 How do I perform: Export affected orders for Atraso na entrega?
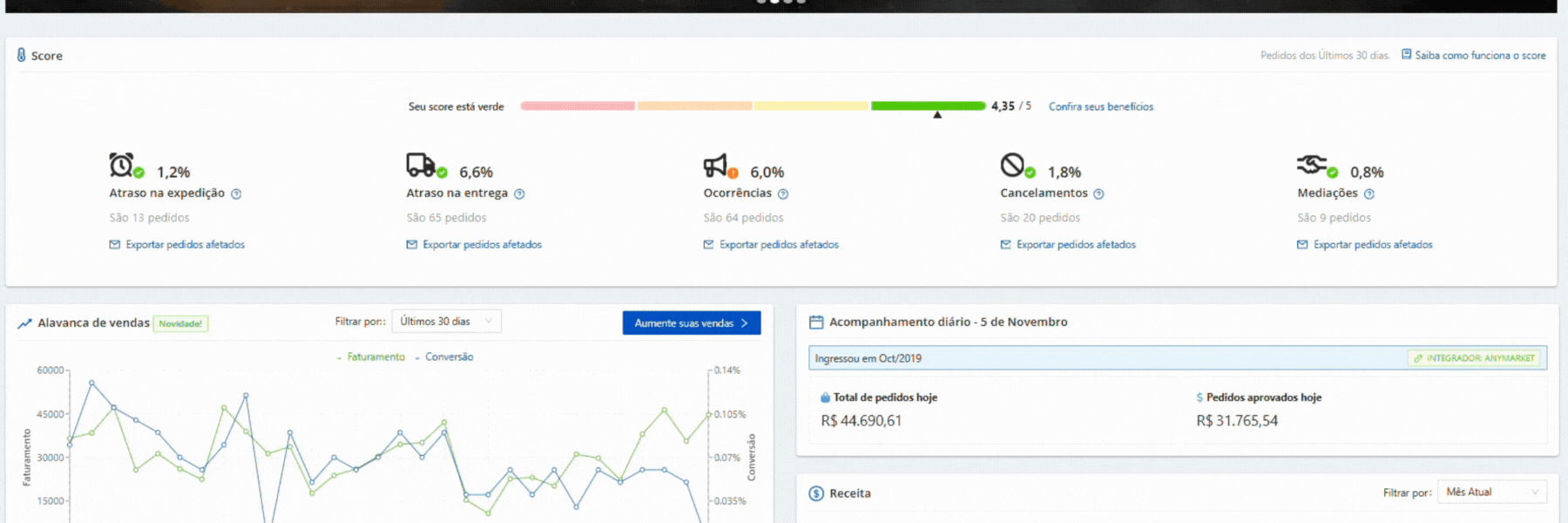click(482, 245)
